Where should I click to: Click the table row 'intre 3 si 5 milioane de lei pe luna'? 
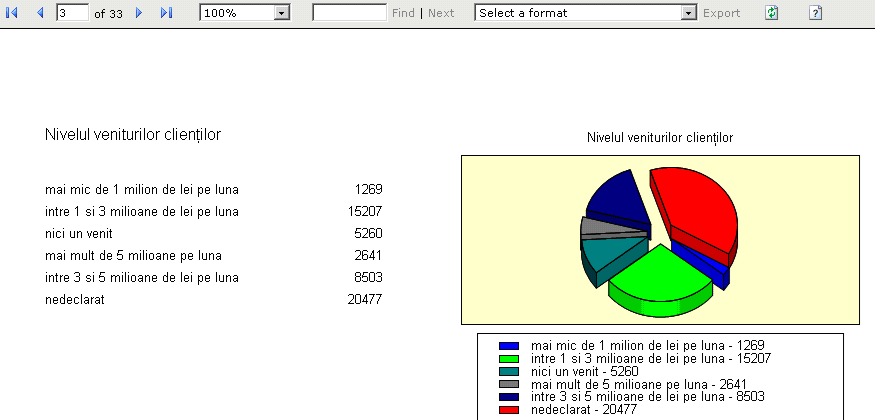tap(214, 277)
